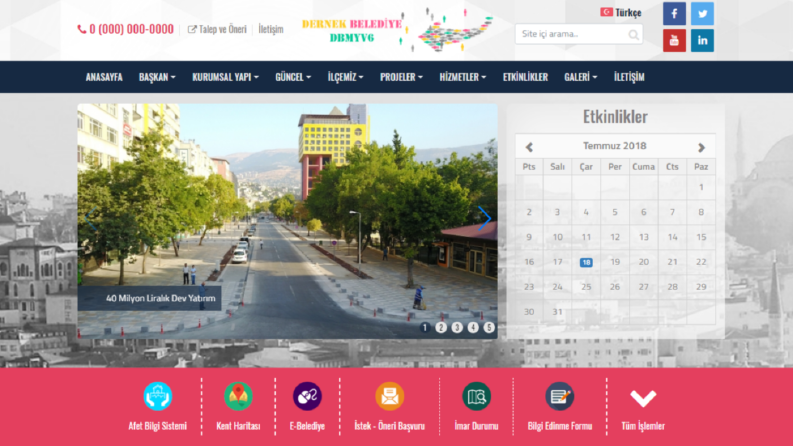Select day 12 in the calendar
This screenshot has height=446, width=793.
(615, 237)
